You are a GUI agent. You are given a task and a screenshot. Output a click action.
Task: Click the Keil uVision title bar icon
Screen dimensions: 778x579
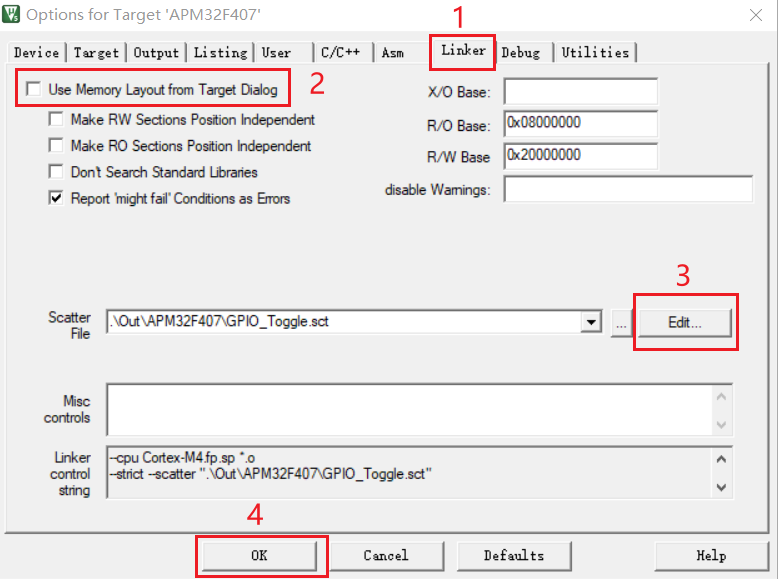(x=12, y=15)
